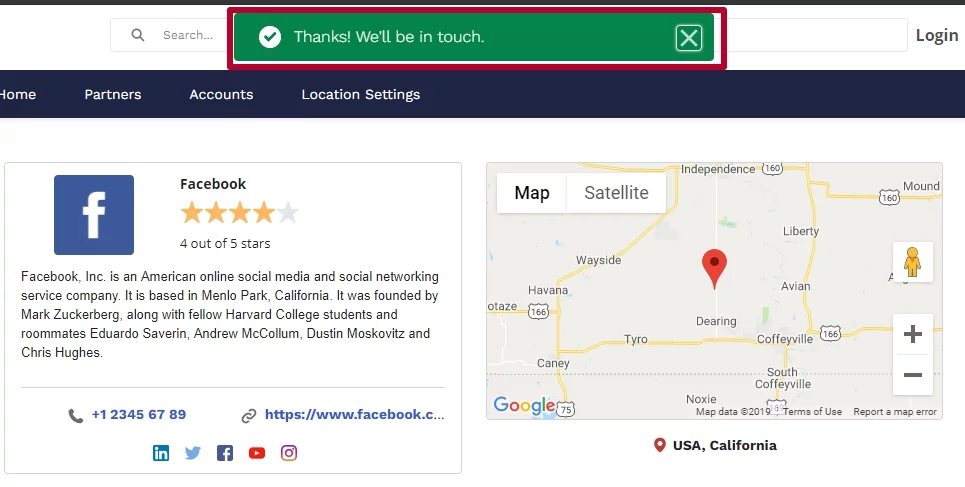This screenshot has width=965, height=487.
Task: Close the green success notification
Action: coord(689,38)
